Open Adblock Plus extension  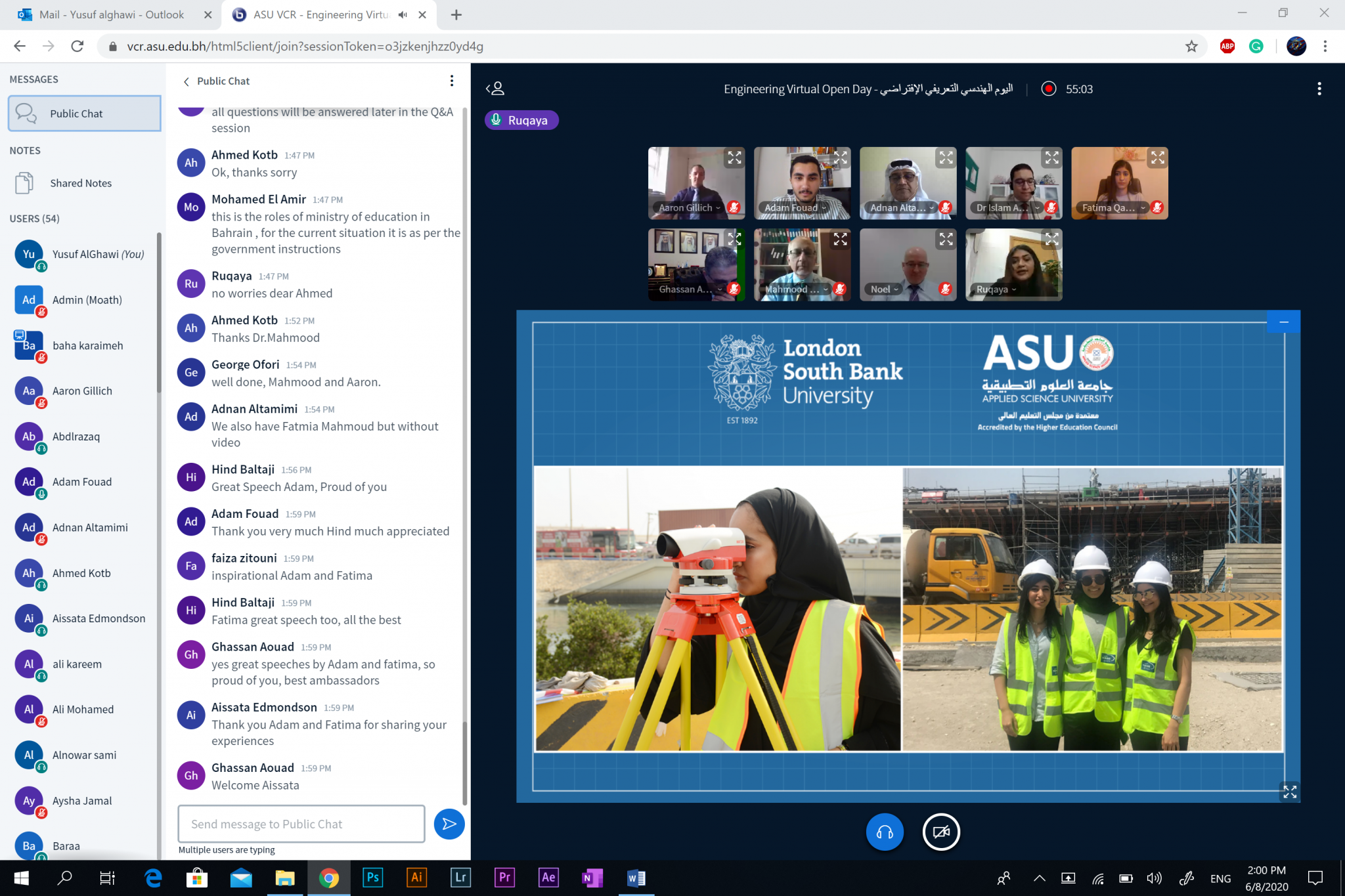click(1227, 46)
